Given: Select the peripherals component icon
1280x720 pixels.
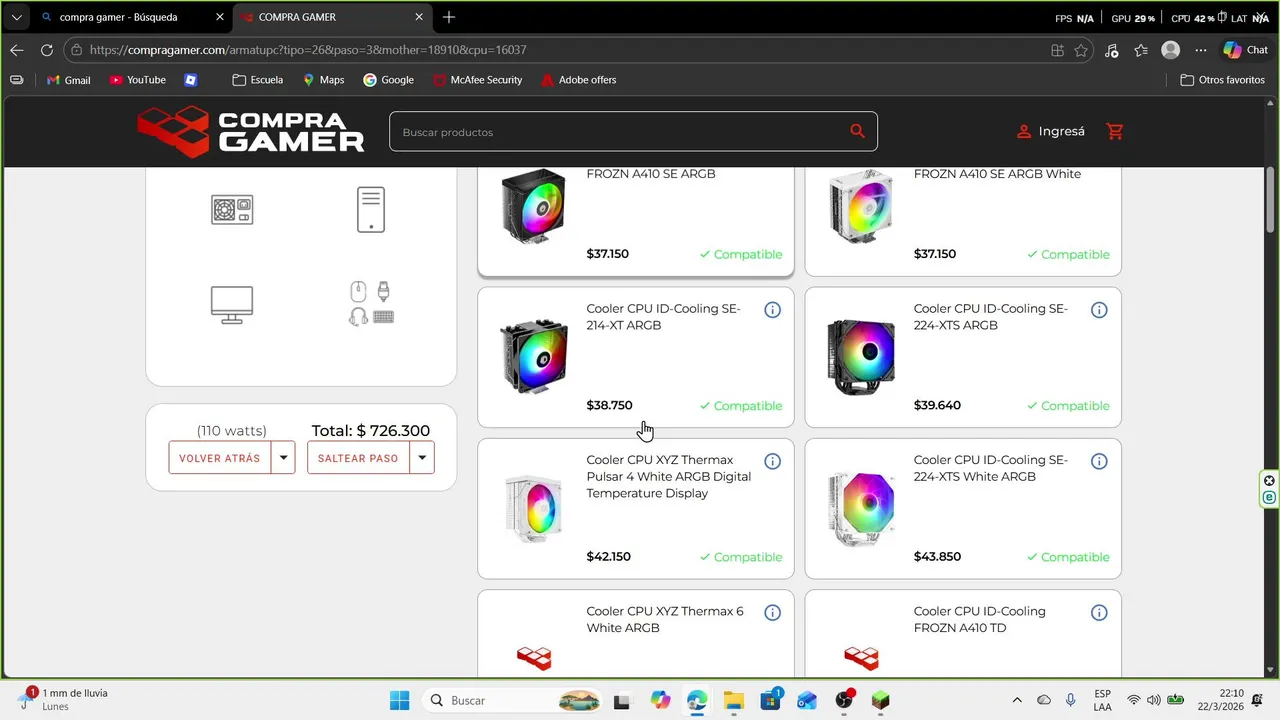Looking at the screenshot, I should pos(371,304).
